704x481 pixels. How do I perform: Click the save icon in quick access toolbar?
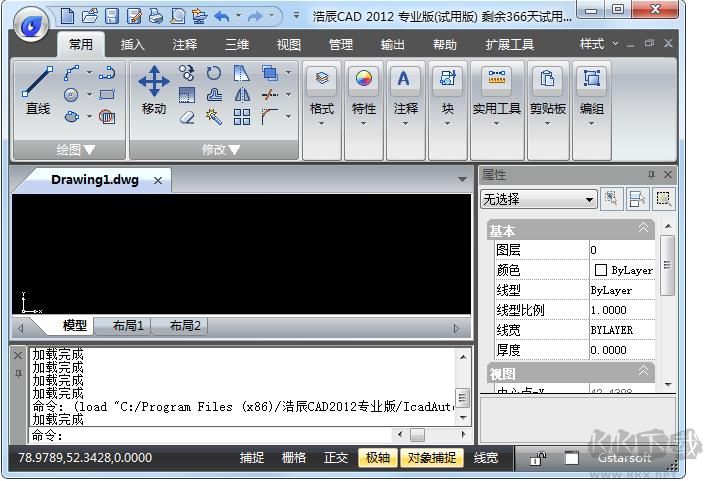pos(112,16)
